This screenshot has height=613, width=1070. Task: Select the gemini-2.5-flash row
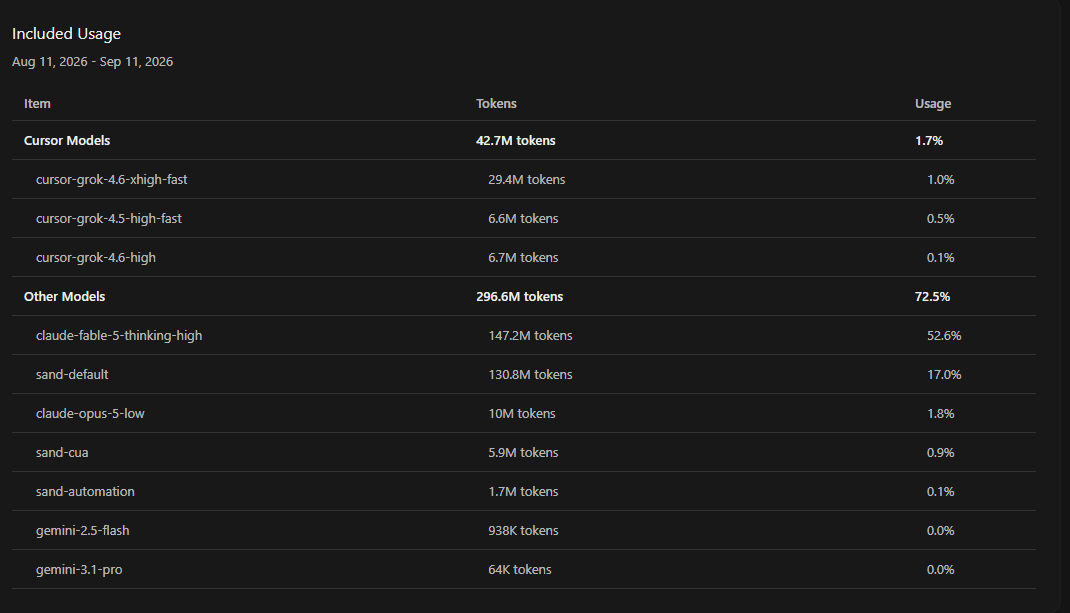523,530
